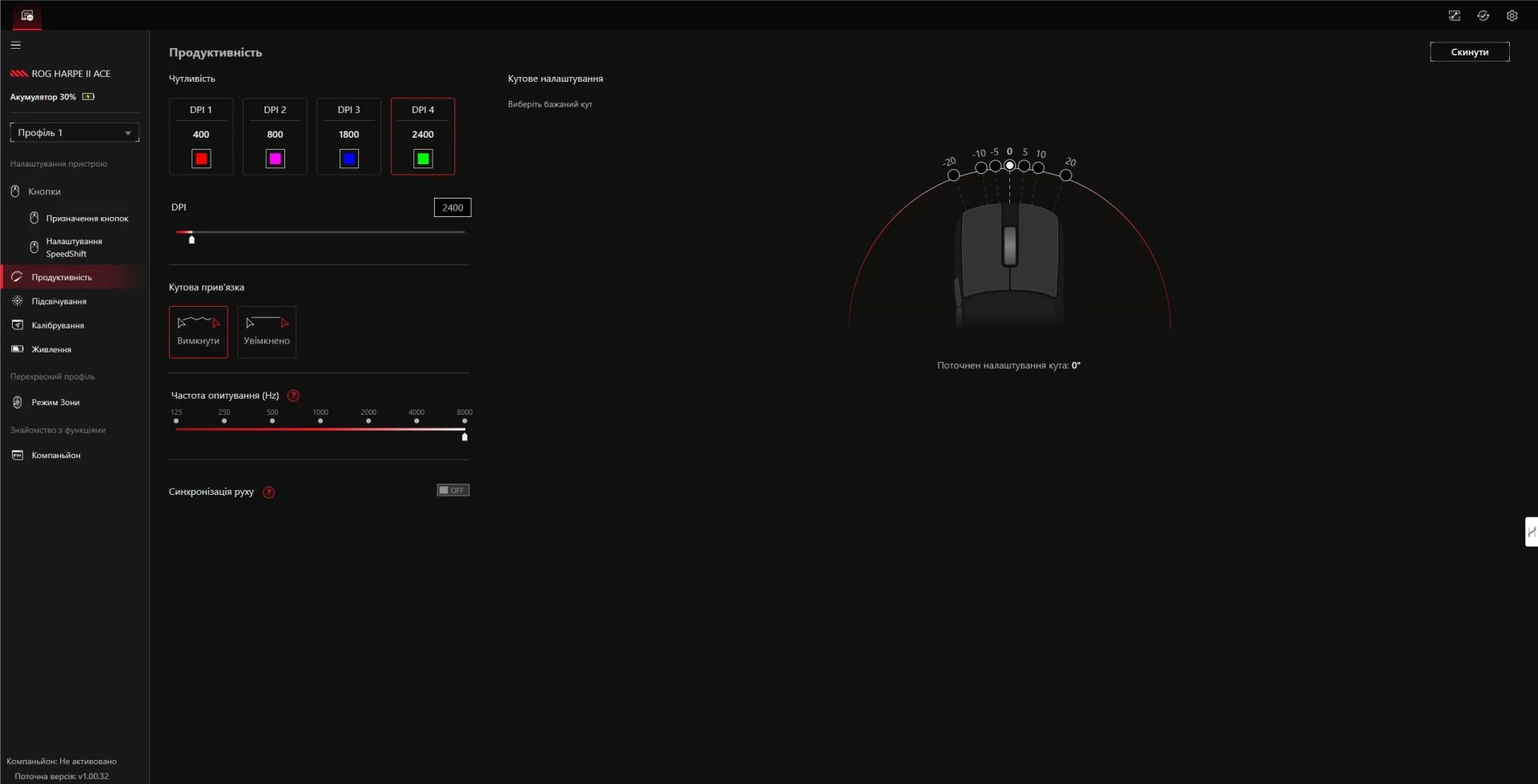Click the red DPI 1 color swatch
The height and width of the screenshot is (784, 1538).
[x=201, y=159]
